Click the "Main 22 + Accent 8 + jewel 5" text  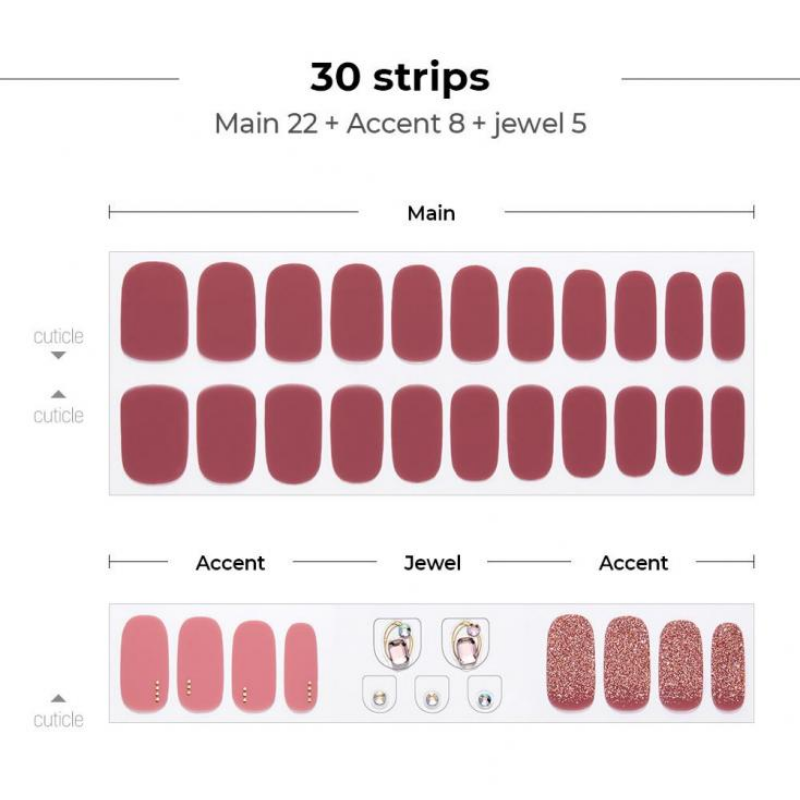click(x=400, y=124)
